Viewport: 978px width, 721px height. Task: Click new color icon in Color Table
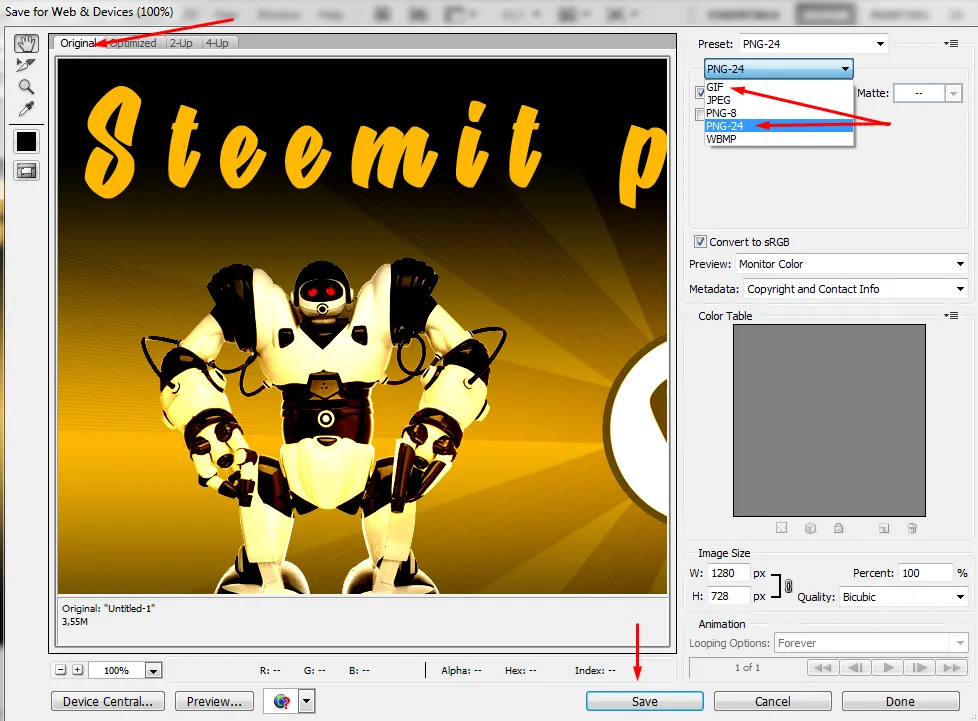(x=884, y=528)
